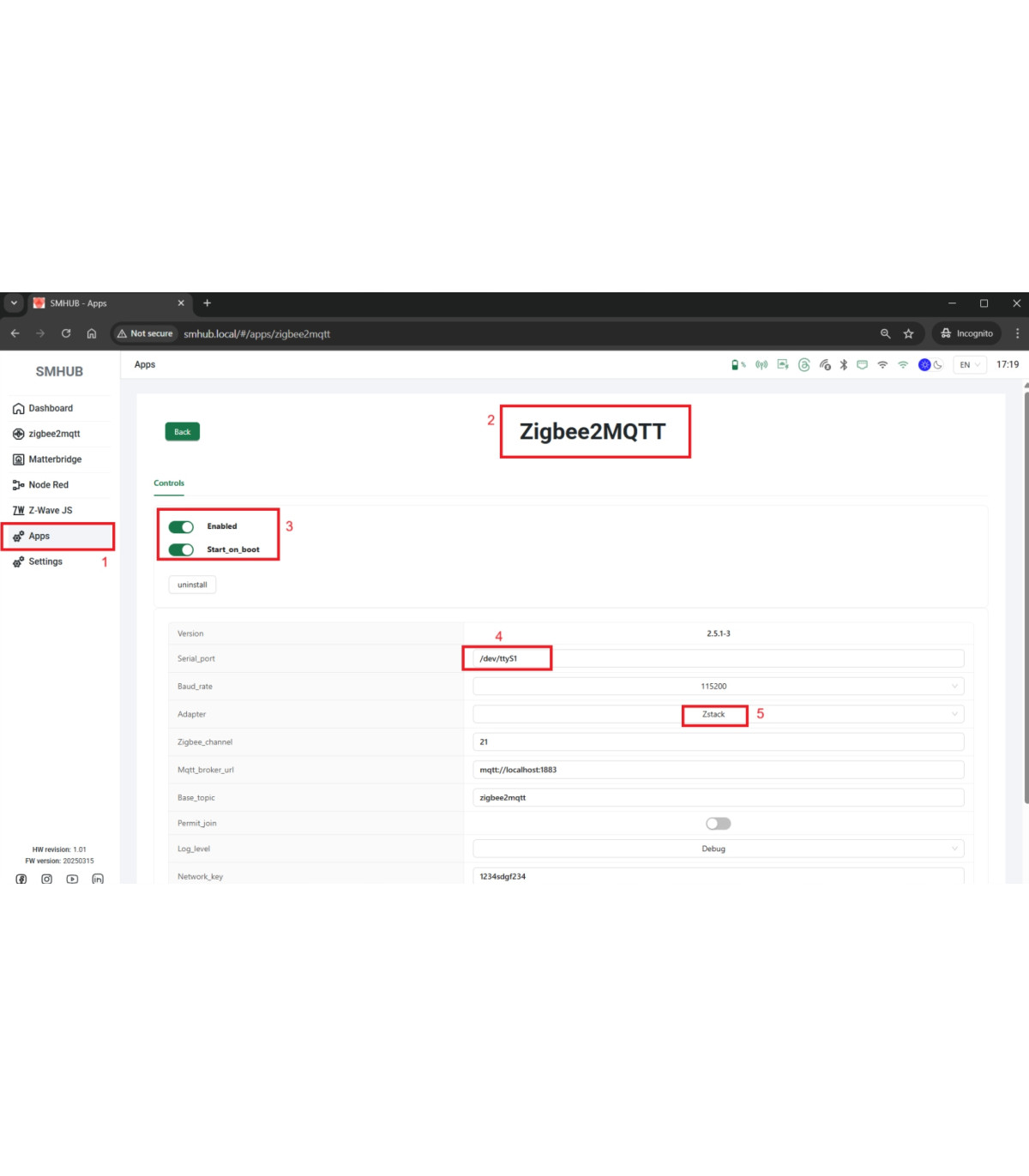The image size is (1029, 1176).
Task: Open the YouTube link in sidebar footer
Action: 72,879
